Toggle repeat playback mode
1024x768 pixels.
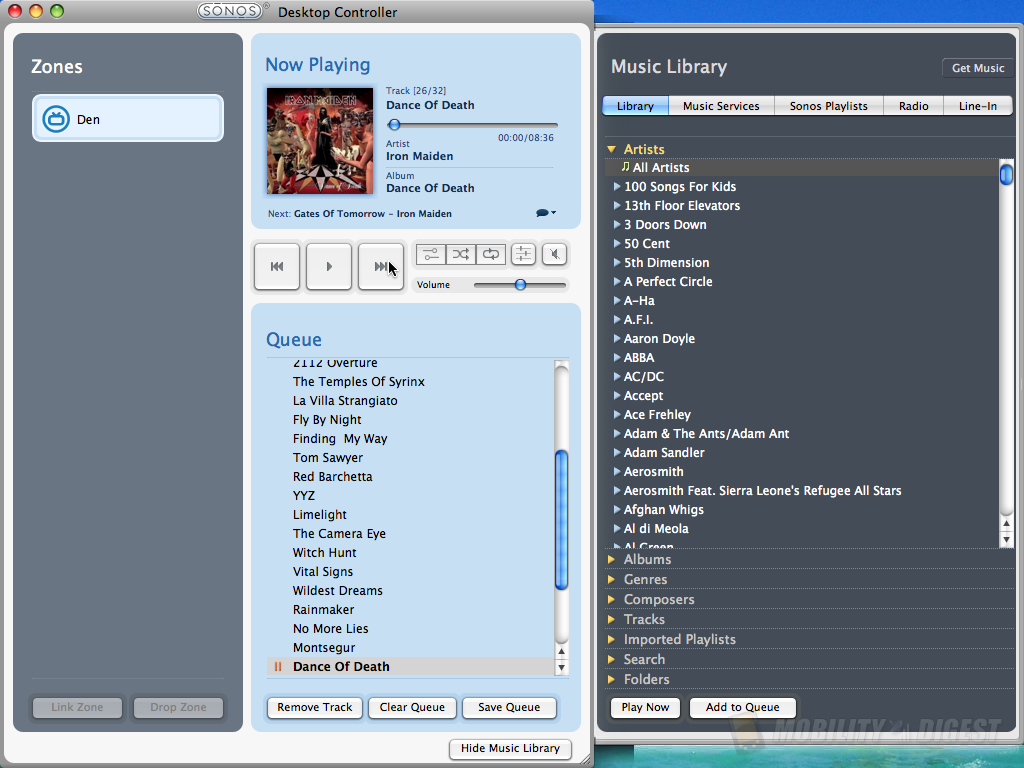(491, 254)
